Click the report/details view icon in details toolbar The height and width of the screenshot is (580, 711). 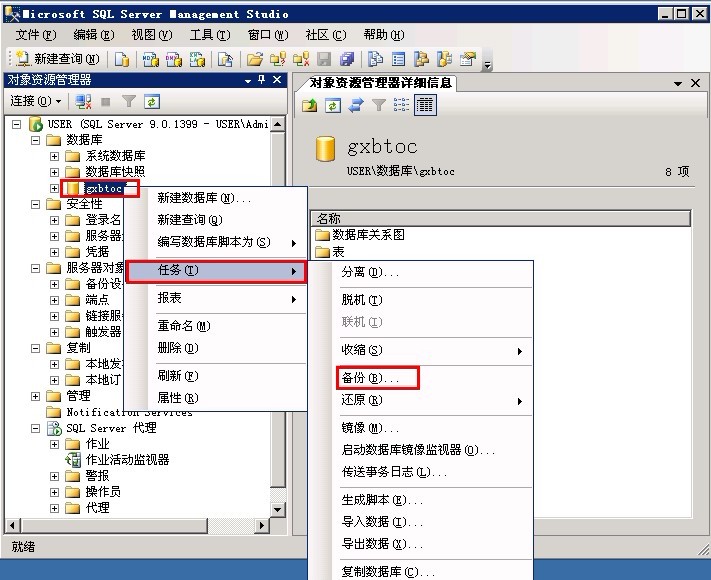[425, 105]
